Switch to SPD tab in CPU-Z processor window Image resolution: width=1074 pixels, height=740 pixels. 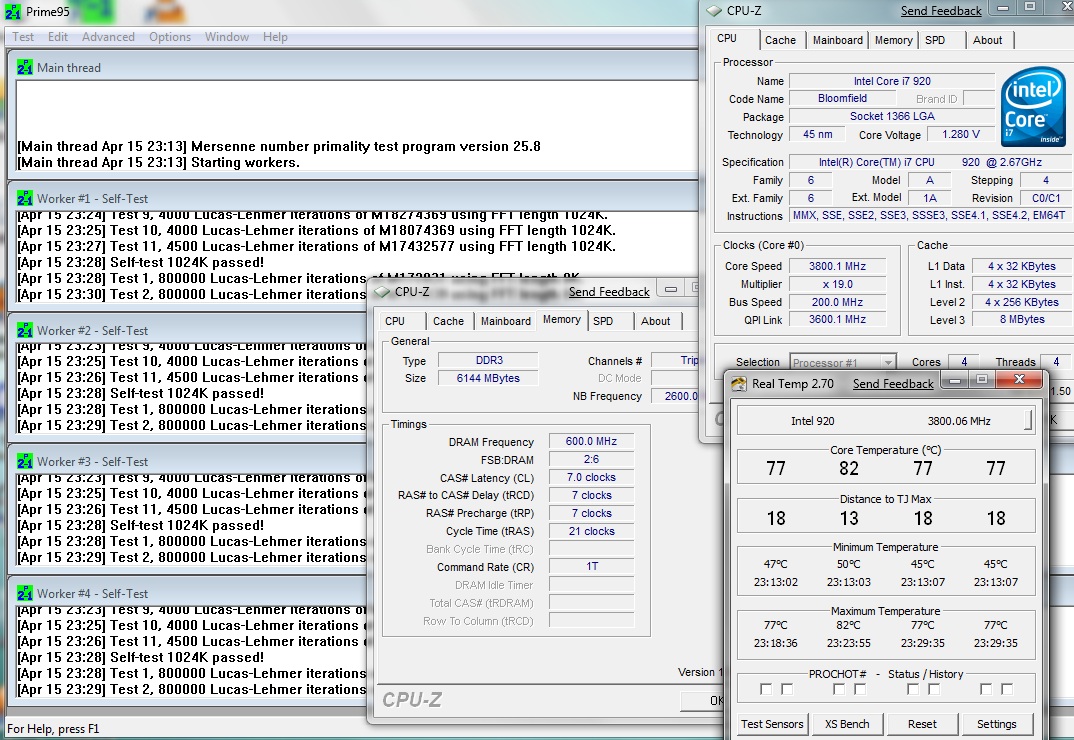tap(935, 40)
